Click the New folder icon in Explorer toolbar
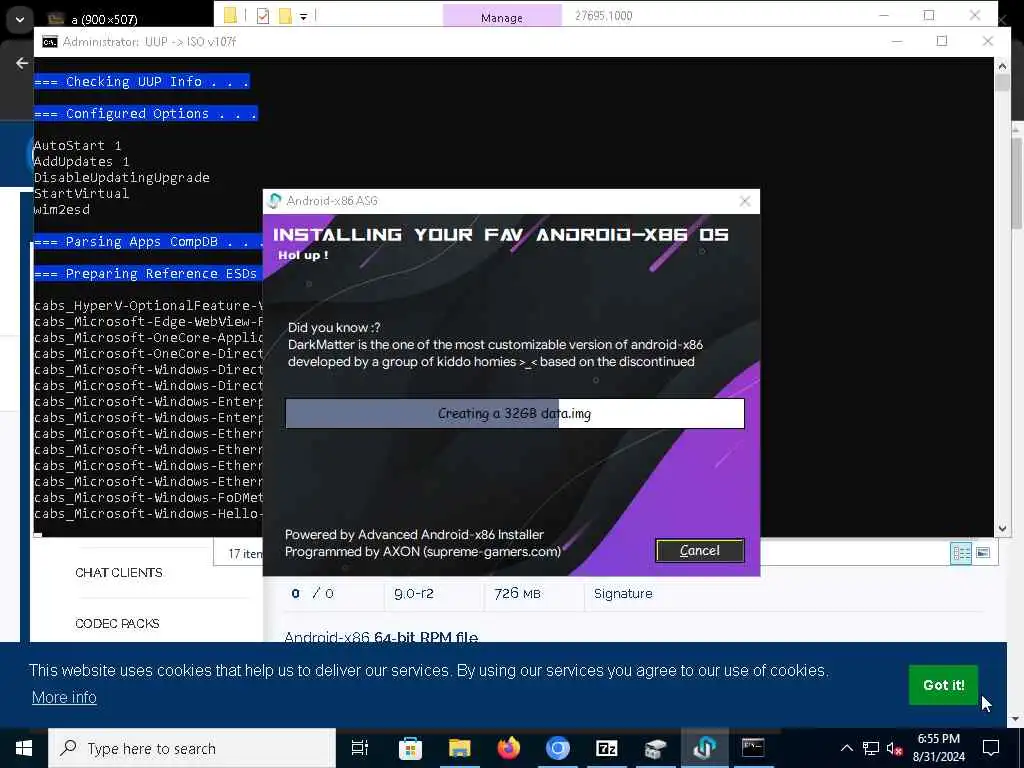Screen dimensions: 1024x768 [x=285, y=16]
